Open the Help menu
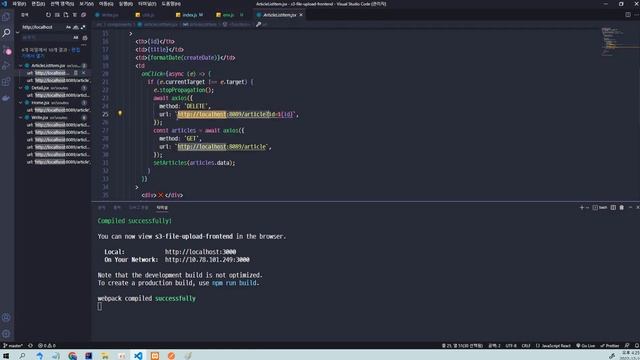This screenshot has width=640, height=360. [x=171, y=4]
